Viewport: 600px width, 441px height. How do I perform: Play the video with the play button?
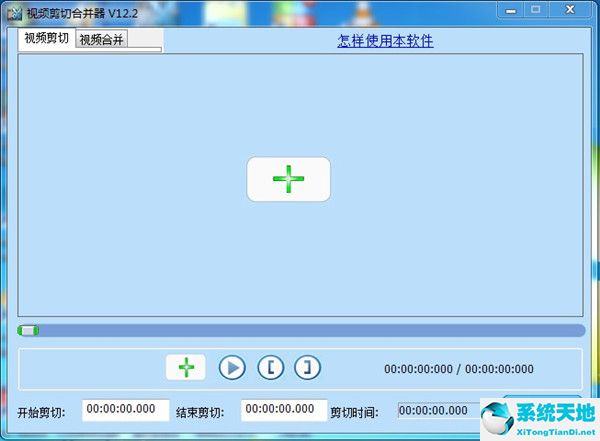[232, 368]
